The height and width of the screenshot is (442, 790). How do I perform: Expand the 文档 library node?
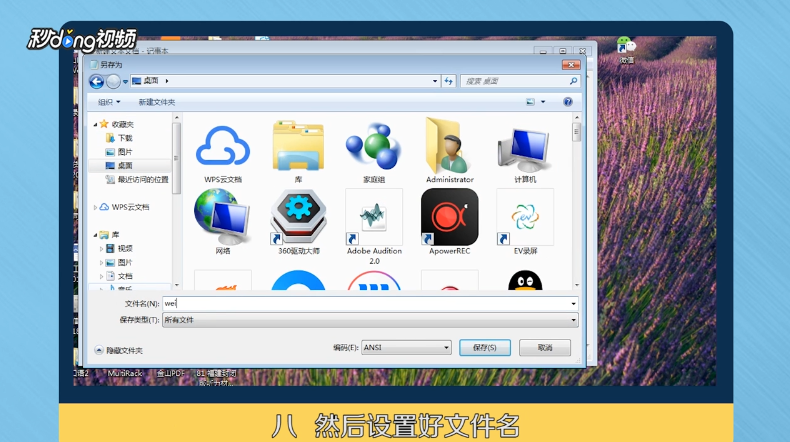pos(101,276)
